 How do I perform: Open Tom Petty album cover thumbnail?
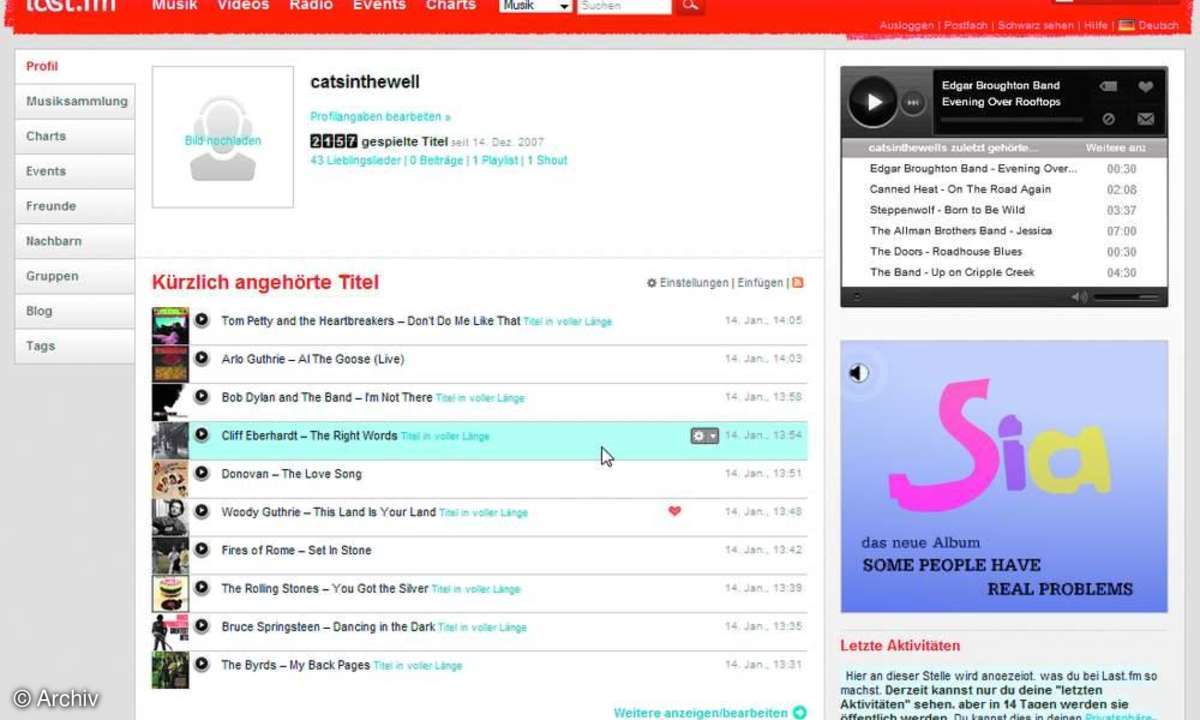(x=170, y=325)
